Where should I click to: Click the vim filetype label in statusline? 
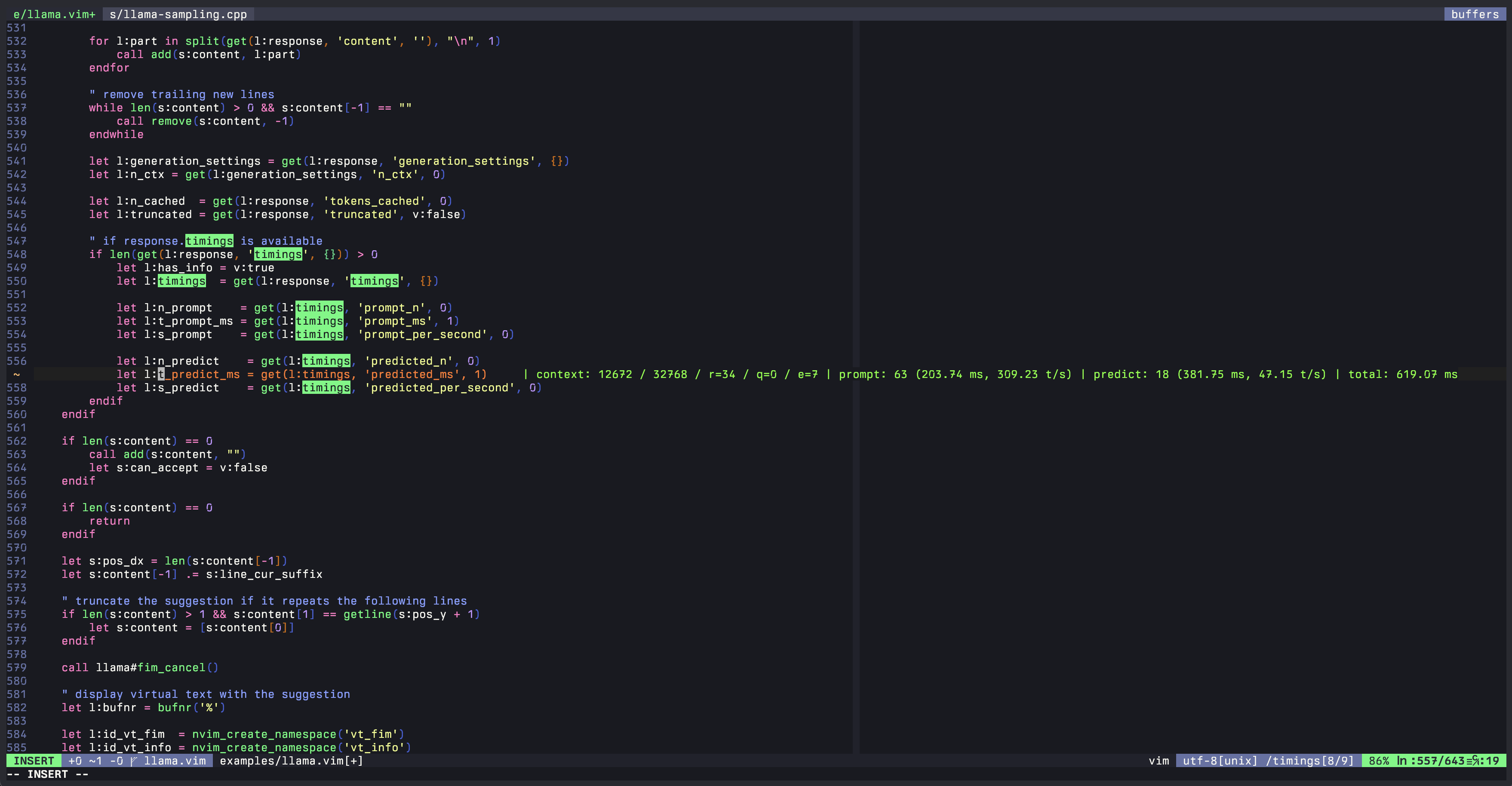(1159, 761)
